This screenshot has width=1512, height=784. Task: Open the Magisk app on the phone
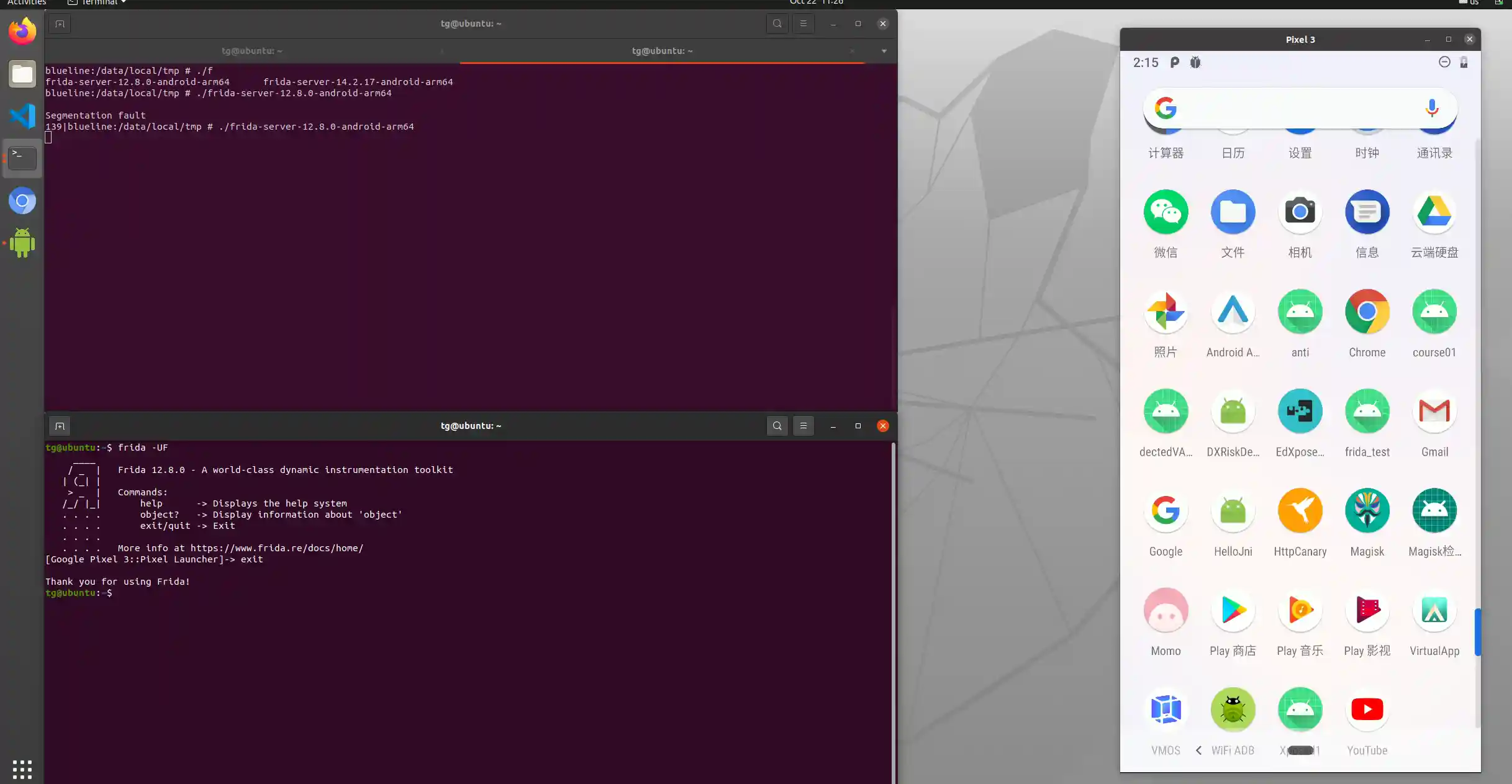(1367, 511)
